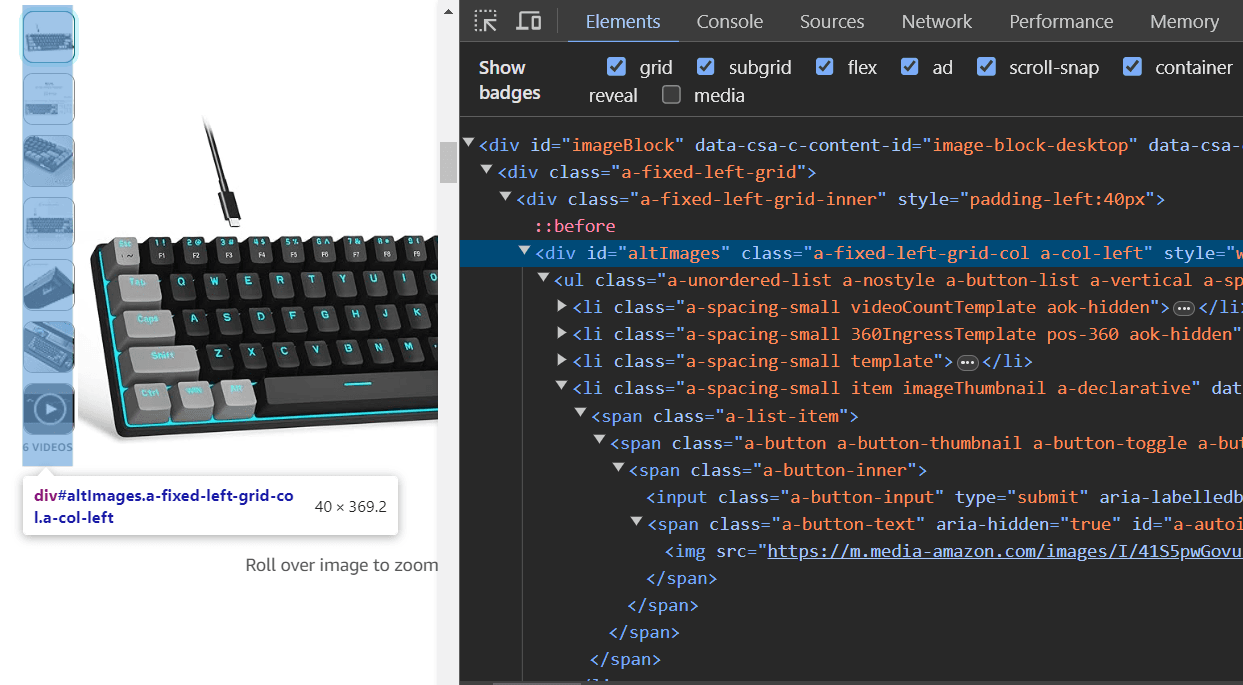Click the ellipsis badge in template li row
The height and width of the screenshot is (685, 1243).
coord(968,362)
